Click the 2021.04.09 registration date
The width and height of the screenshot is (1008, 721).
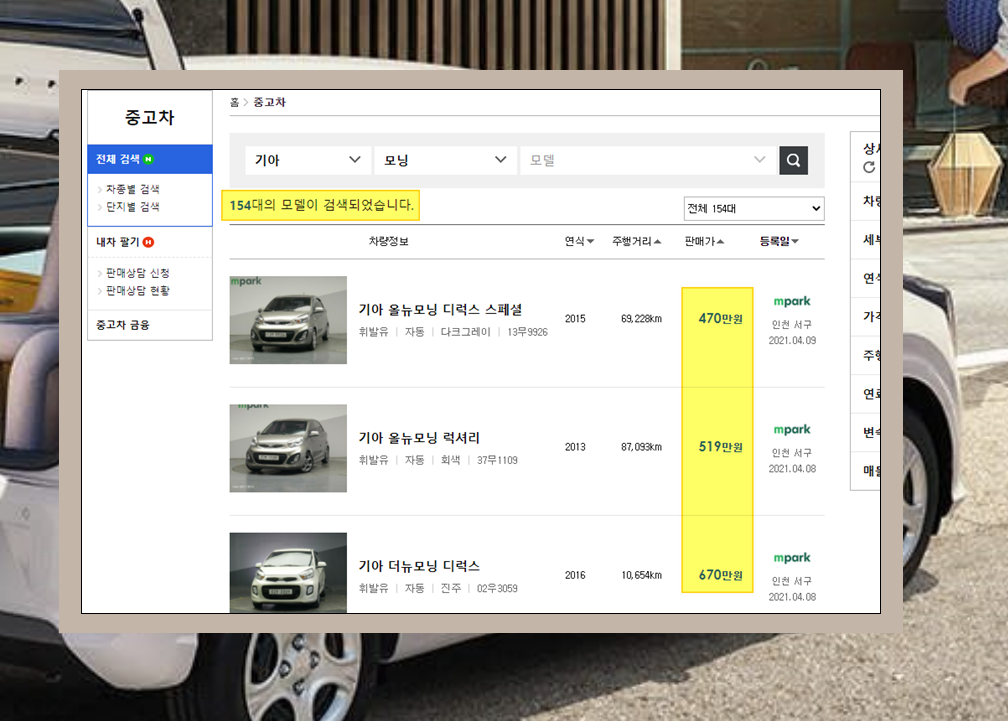[x=792, y=341]
